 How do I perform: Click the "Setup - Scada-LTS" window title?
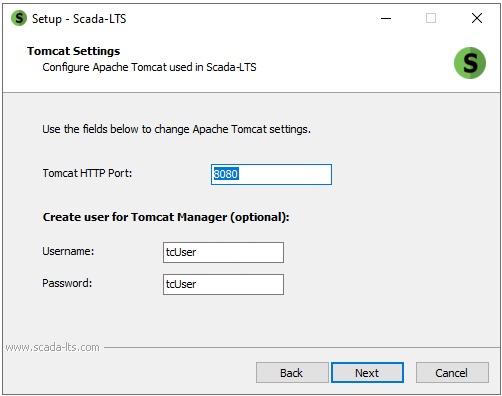(79, 19)
